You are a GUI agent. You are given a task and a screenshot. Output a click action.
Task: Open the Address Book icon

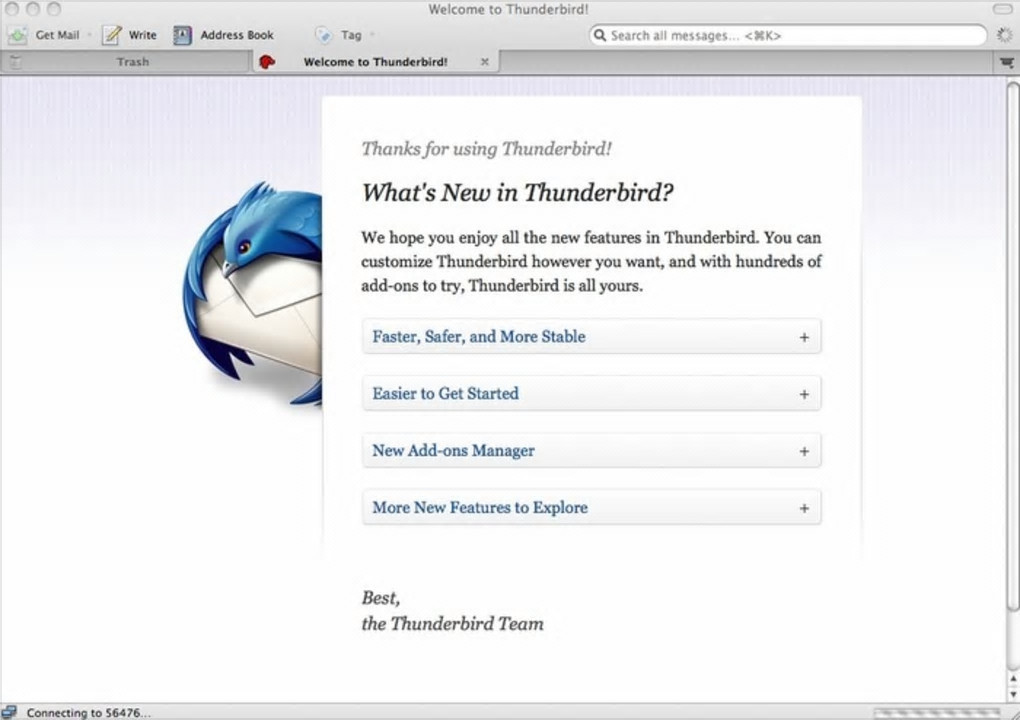click(182, 35)
